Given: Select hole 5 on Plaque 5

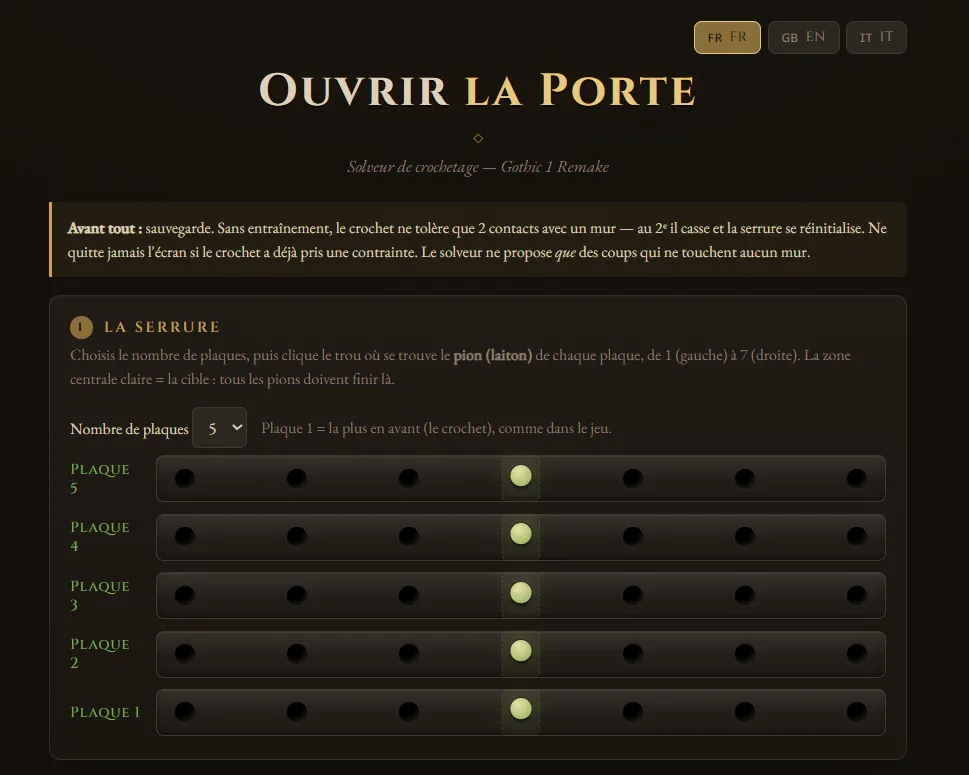Looking at the screenshot, I should [x=633, y=478].
